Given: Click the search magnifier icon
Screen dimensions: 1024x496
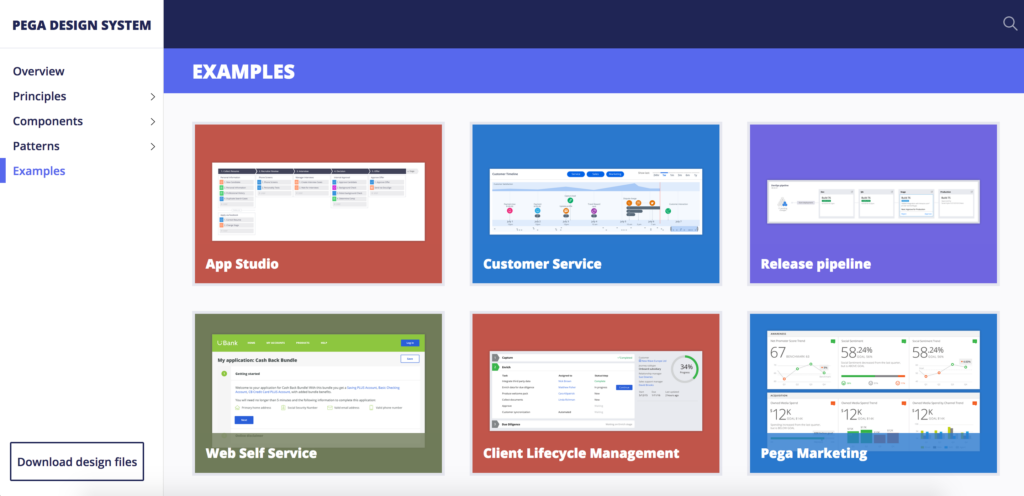Looking at the screenshot, I should (x=1010, y=24).
